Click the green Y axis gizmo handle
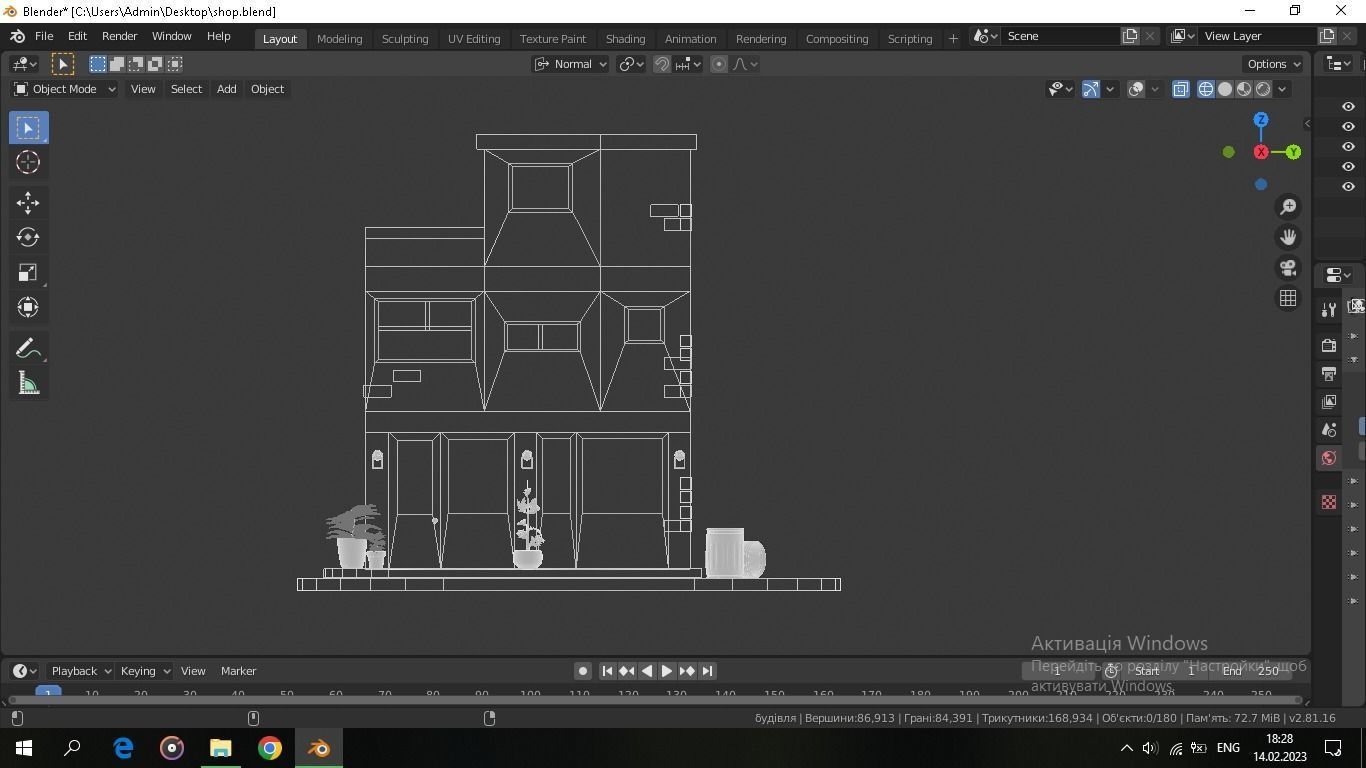 pos(1293,152)
